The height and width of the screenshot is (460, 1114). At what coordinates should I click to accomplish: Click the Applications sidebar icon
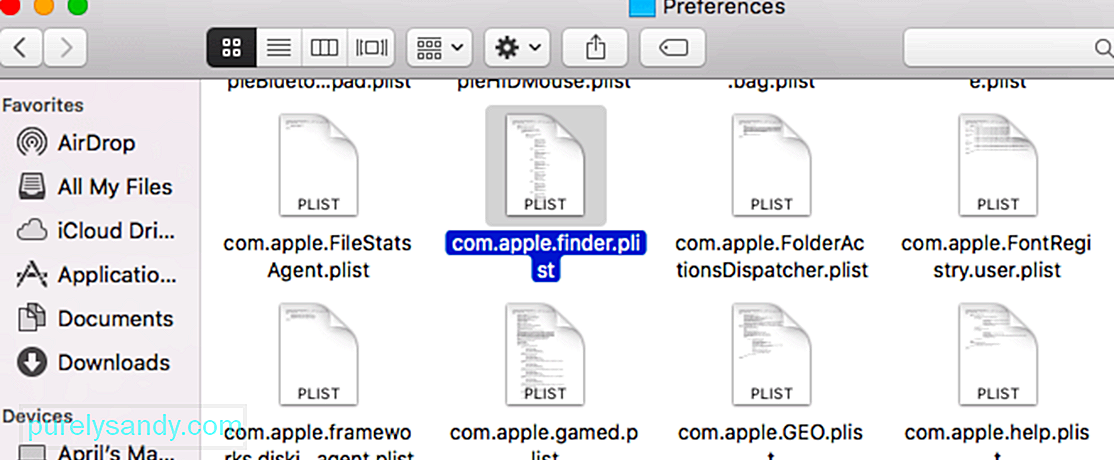click(32, 274)
